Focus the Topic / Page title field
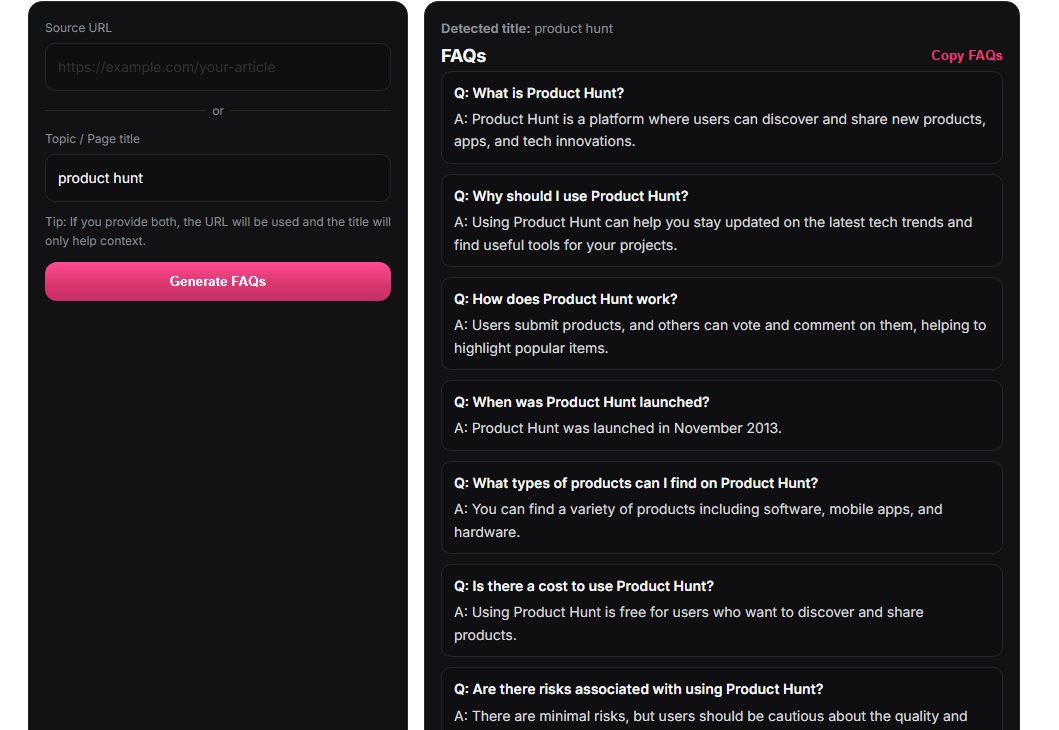This screenshot has width=1059, height=730. pyautogui.click(x=217, y=178)
